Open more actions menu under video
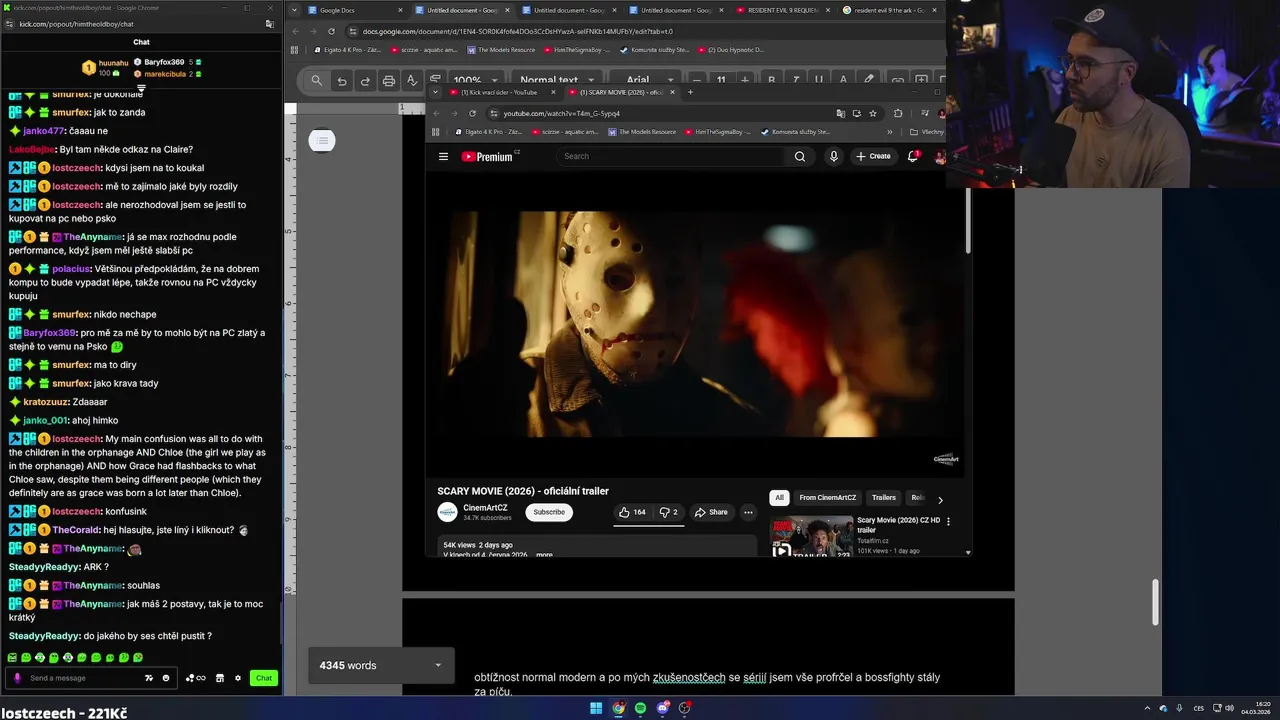The width and height of the screenshot is (1280, 720). point(748,512)
